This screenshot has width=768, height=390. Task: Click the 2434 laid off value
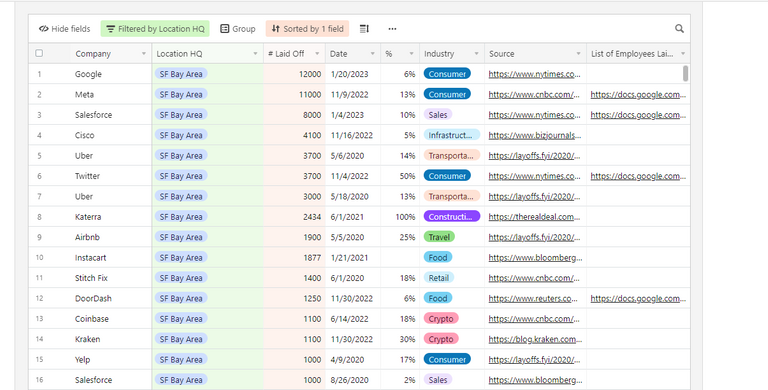tap(312, 217)
